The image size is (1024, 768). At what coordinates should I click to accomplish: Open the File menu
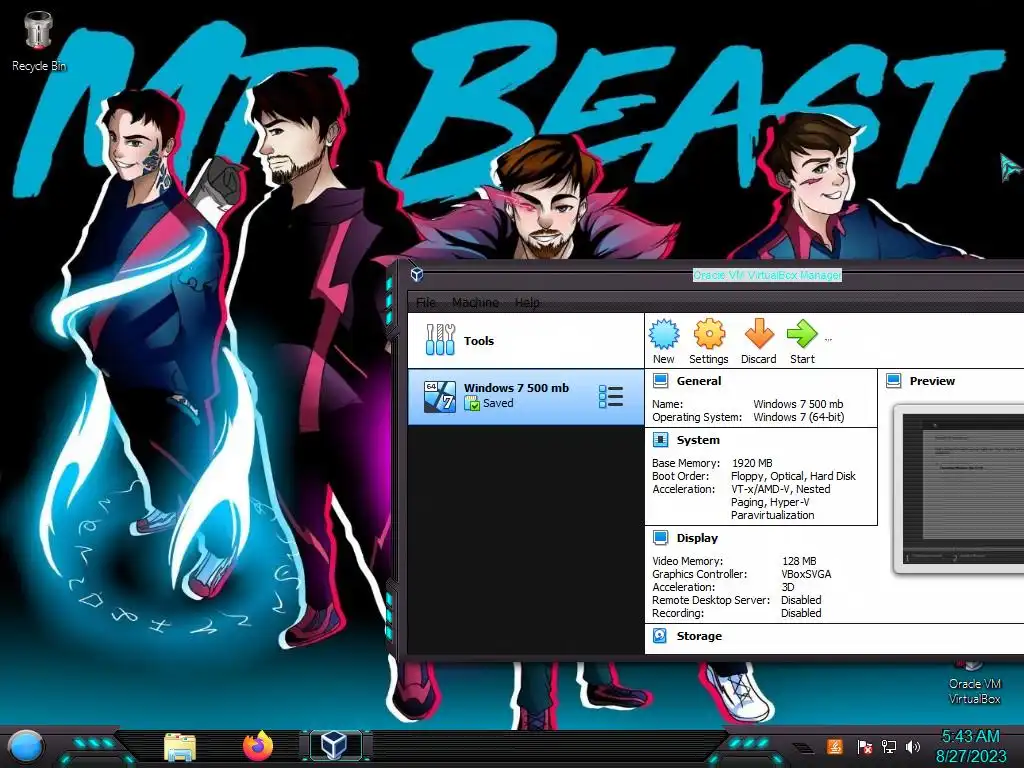click(x=426, y=302)
